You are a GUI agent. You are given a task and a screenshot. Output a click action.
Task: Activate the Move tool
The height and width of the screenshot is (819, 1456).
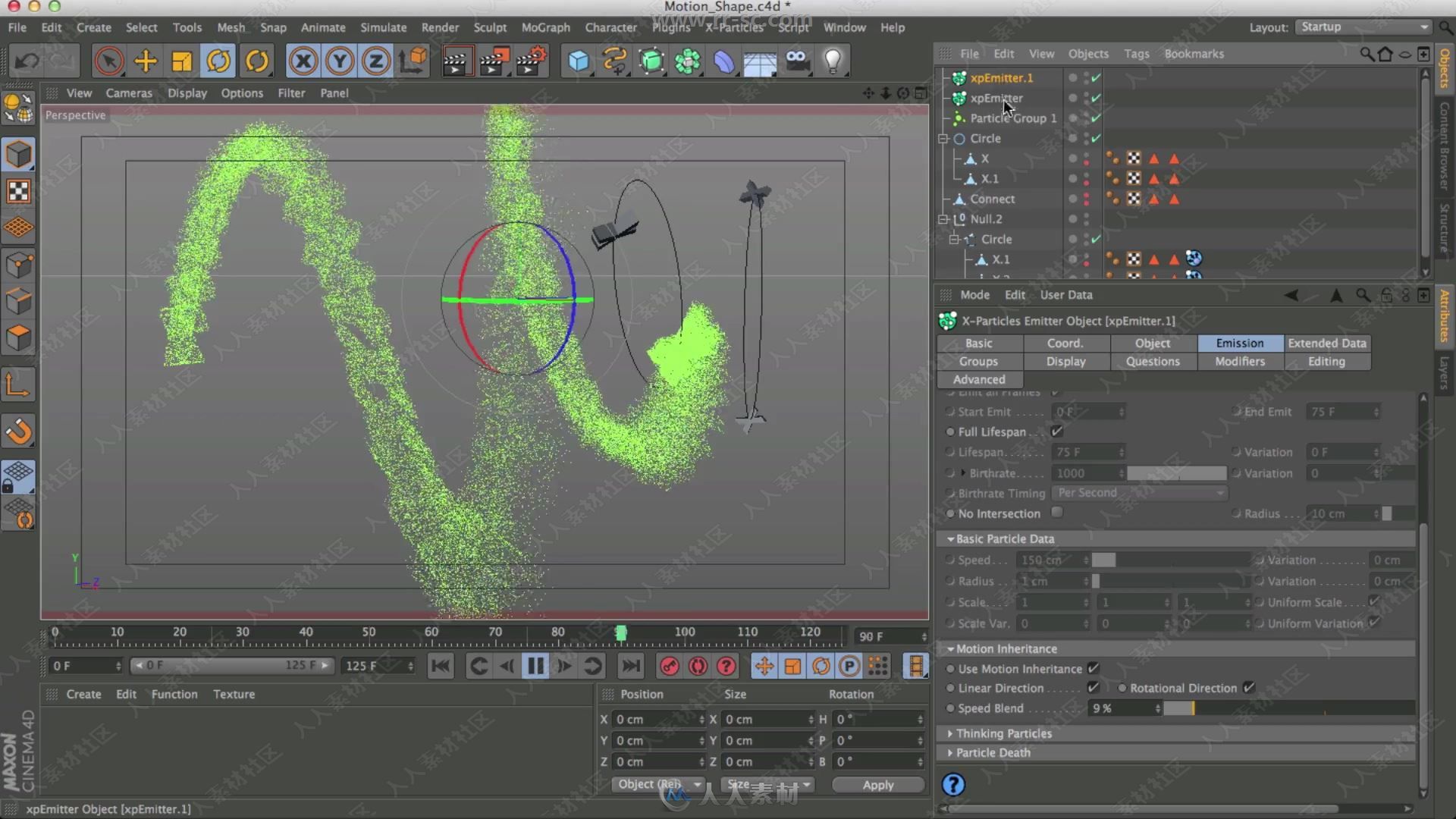146,61
